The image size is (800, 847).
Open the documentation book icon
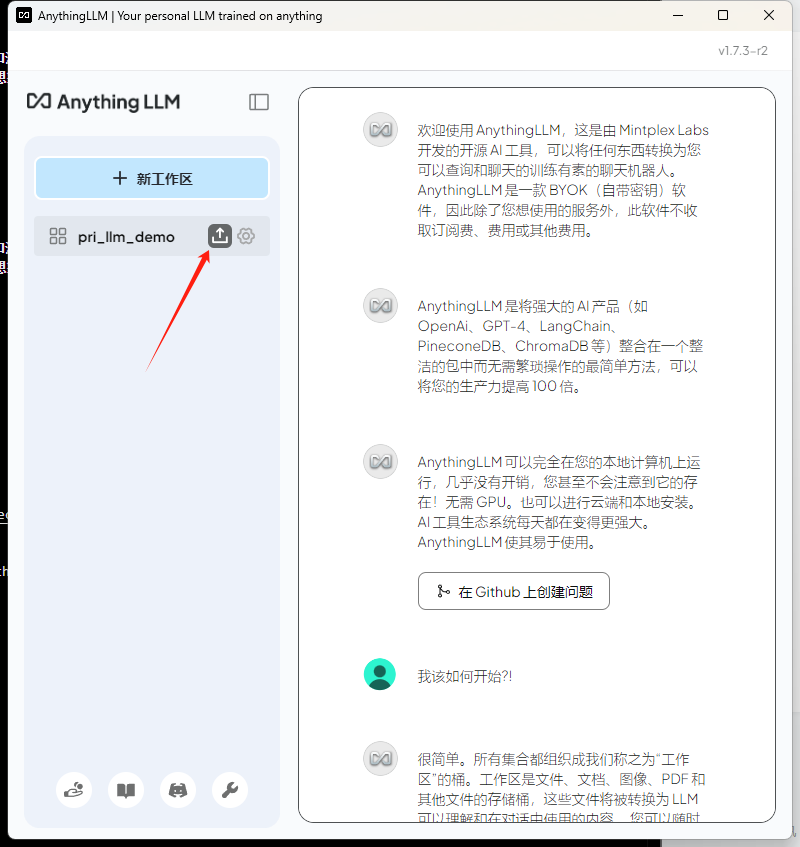click(x=126, y=790)
